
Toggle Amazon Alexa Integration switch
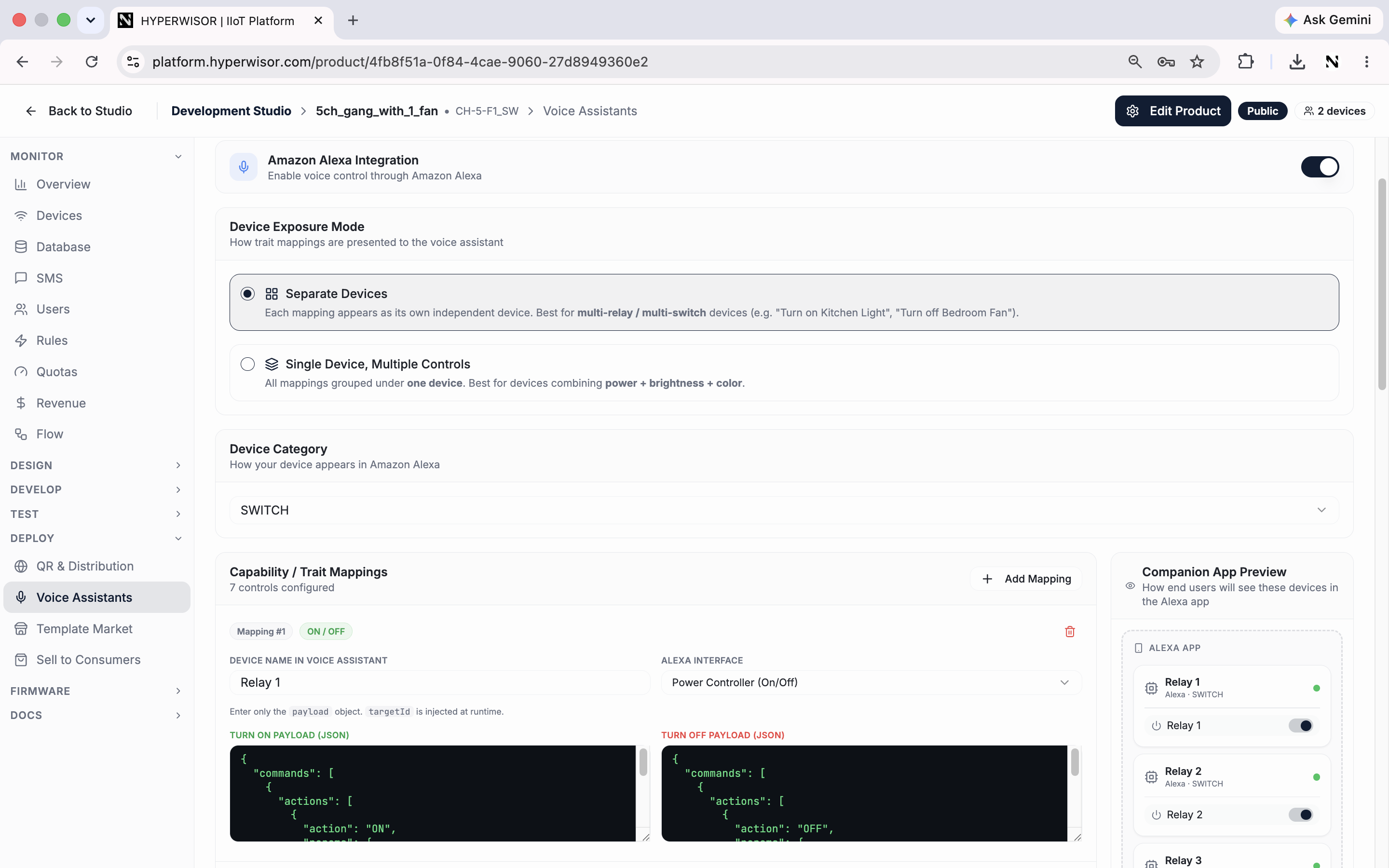coord(1320,167)
